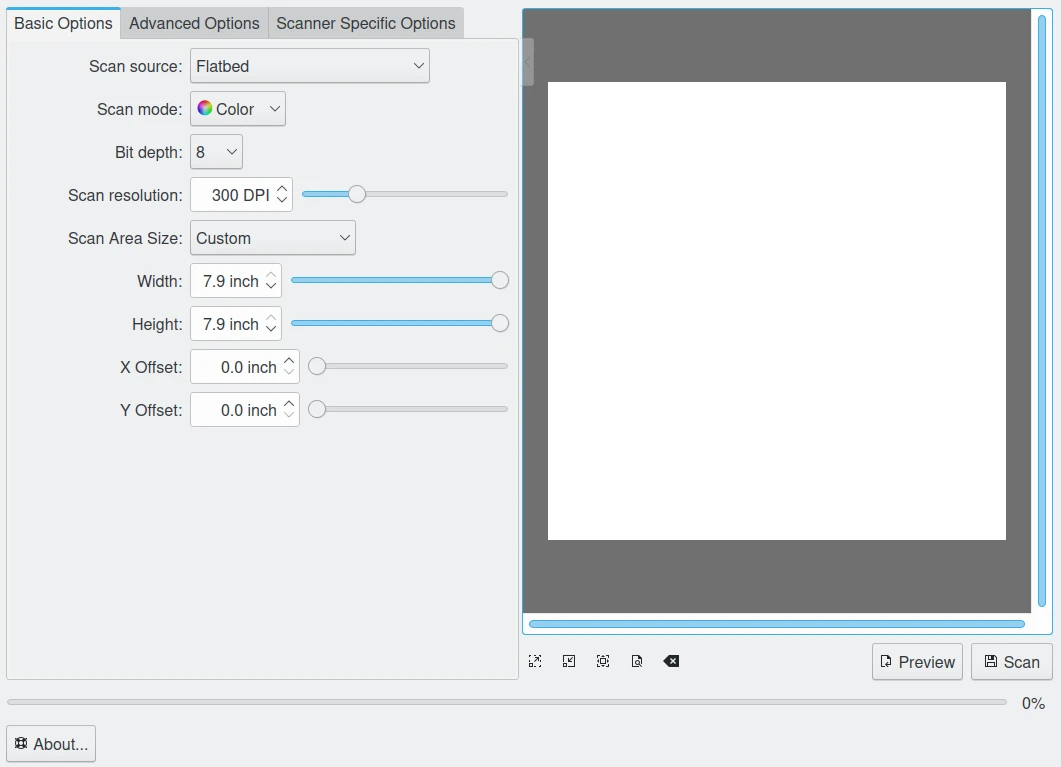Click the zoom out preview icon

click(x=569, y=661)
